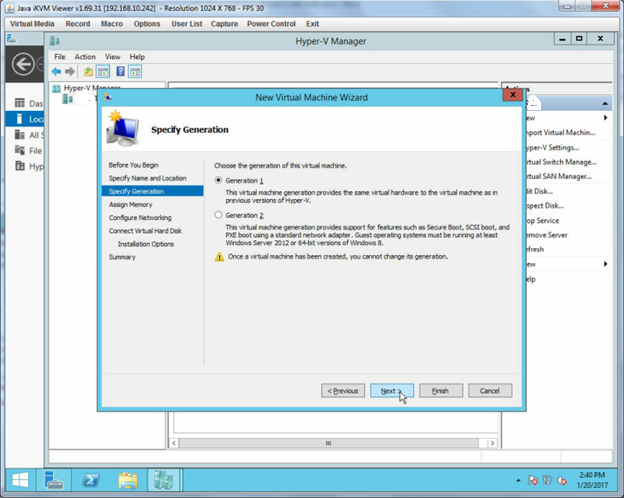Screen dimensions: 624x498
Task: Open the Capture menu
Action: click(x=224, y=24)
